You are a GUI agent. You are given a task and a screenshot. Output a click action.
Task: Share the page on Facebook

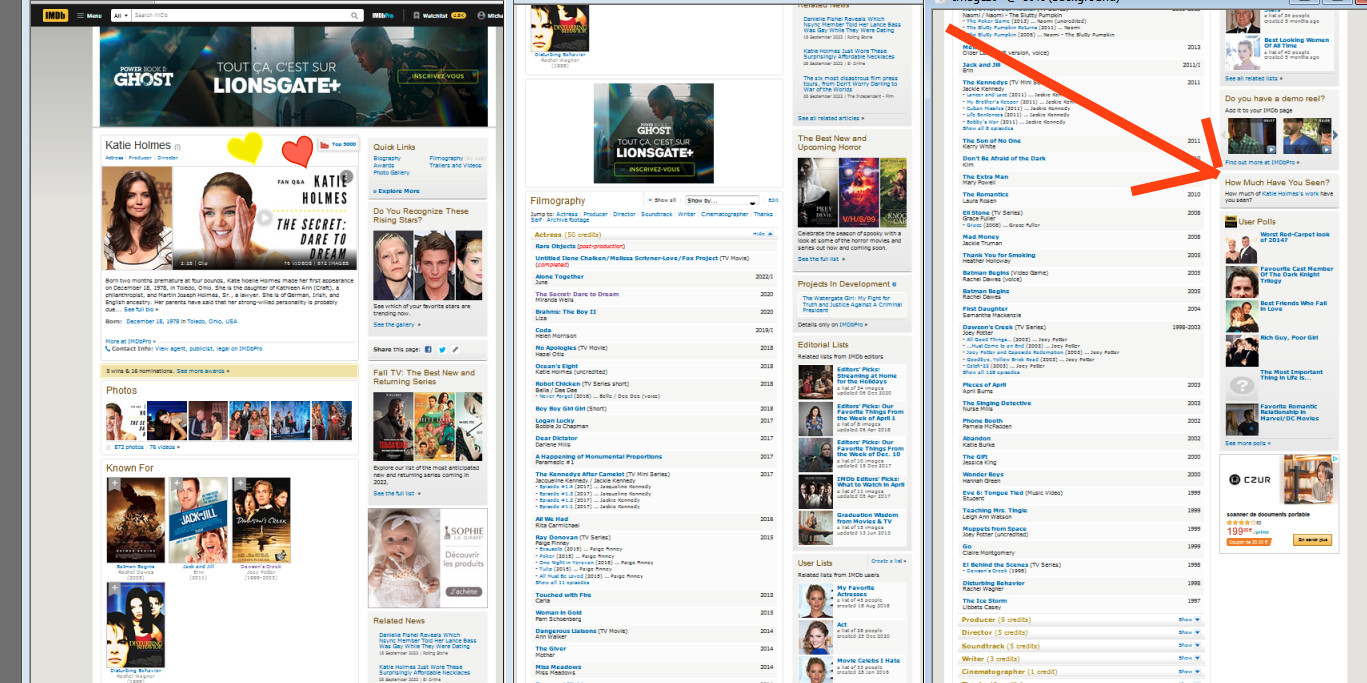pyautogui.click(x=428, y=349)
